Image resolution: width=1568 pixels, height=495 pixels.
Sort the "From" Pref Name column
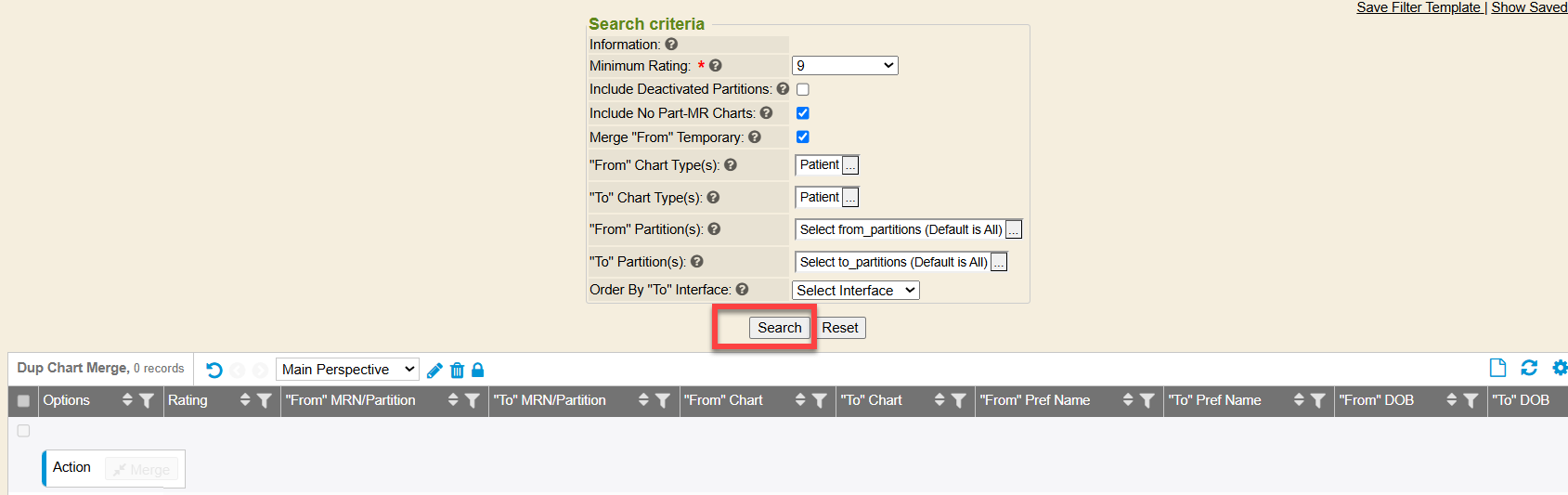[x=1128, y=400]
